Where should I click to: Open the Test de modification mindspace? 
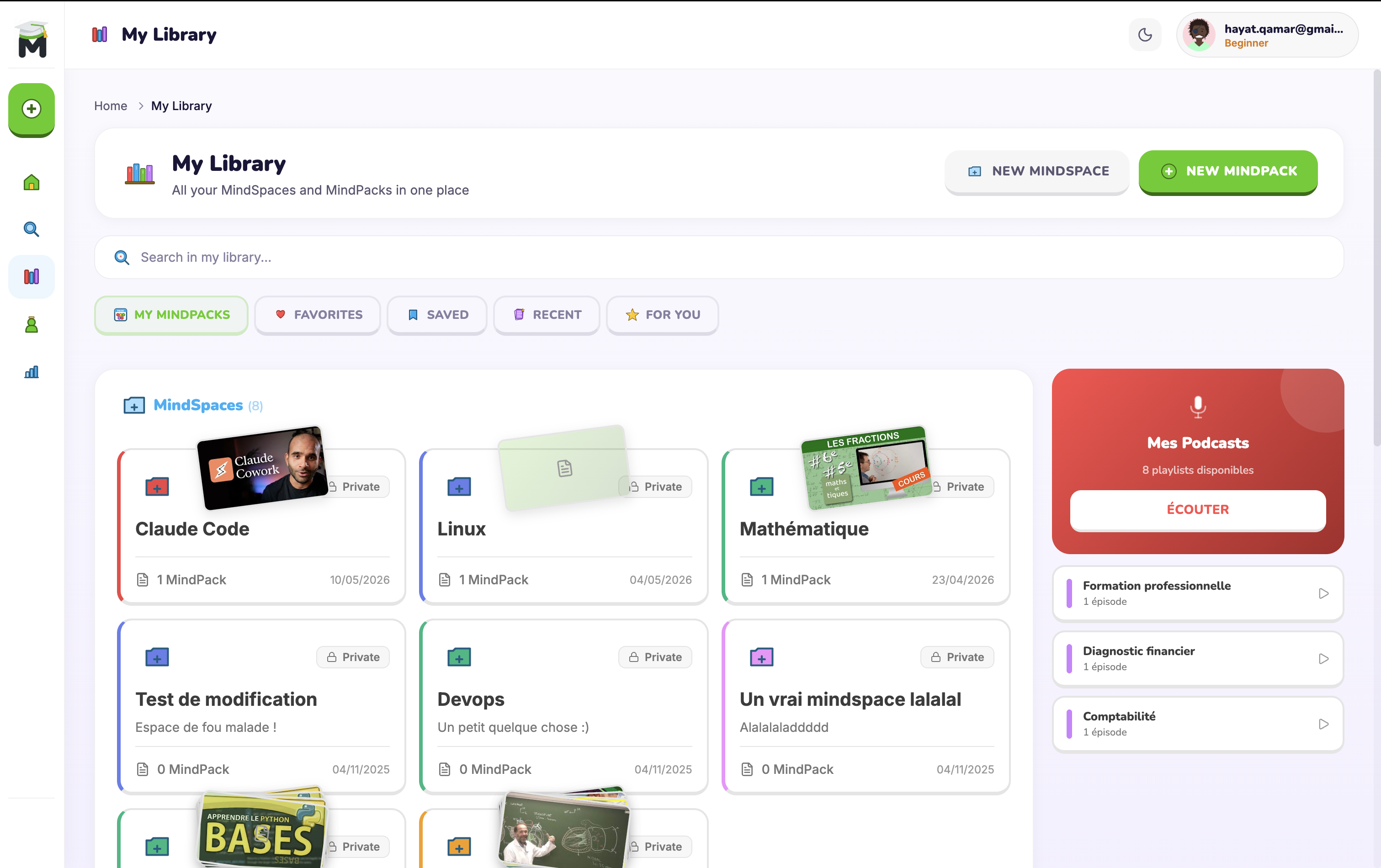click(x=261, y=706)
